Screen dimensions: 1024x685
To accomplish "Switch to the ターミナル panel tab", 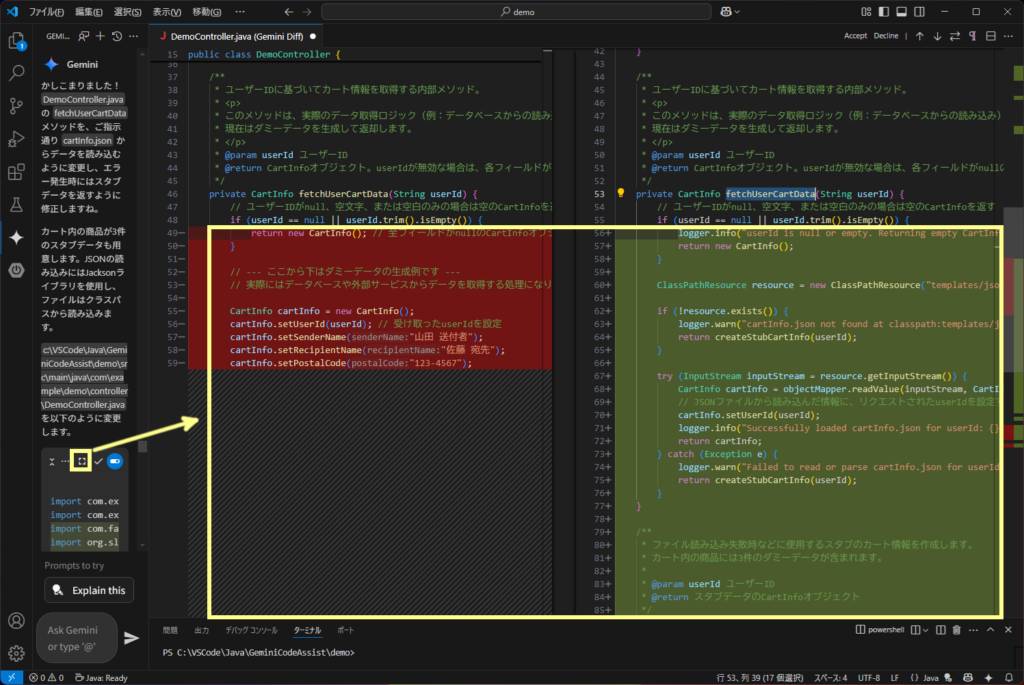I will 307,630.
